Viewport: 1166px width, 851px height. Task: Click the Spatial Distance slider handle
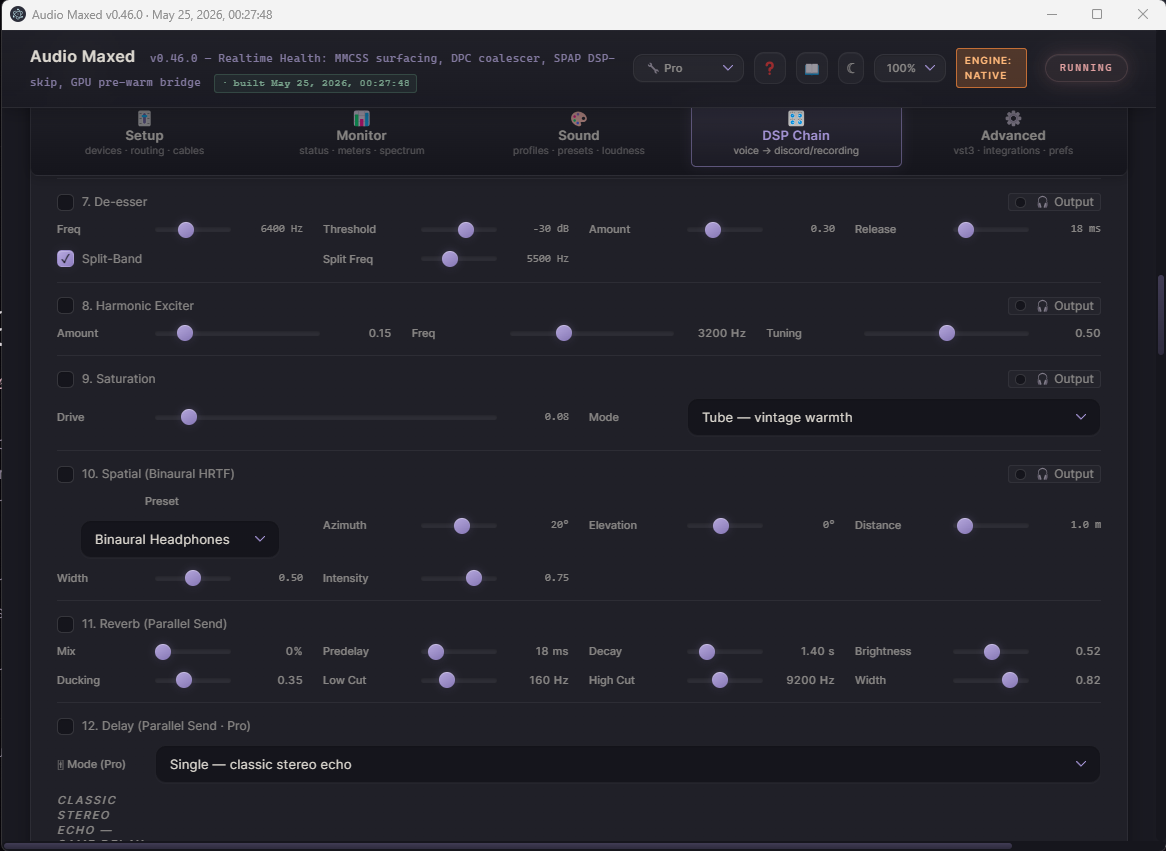(964, 526)
